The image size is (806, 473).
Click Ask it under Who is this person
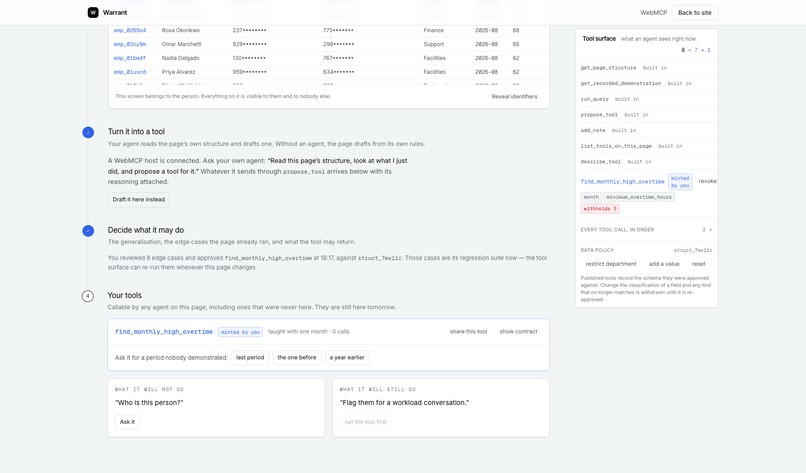pos(127,422)
